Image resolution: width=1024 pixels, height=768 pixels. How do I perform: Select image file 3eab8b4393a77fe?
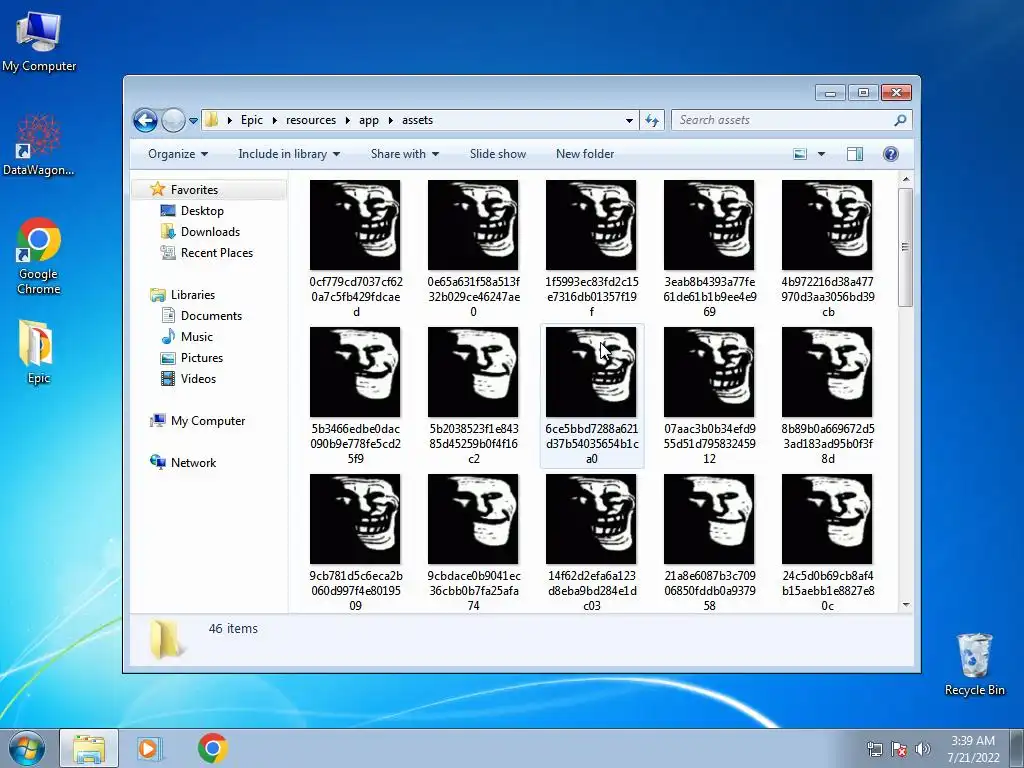pyautogui.click(x=709, y=249)
